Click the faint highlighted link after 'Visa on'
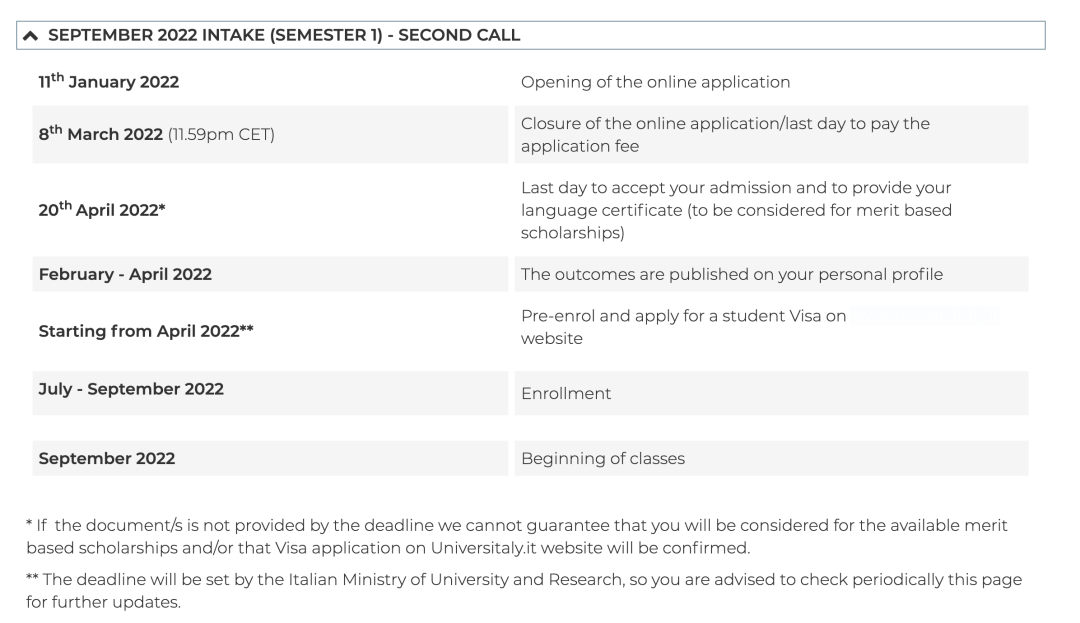1080x623 pixels. (x=924, y=316)
